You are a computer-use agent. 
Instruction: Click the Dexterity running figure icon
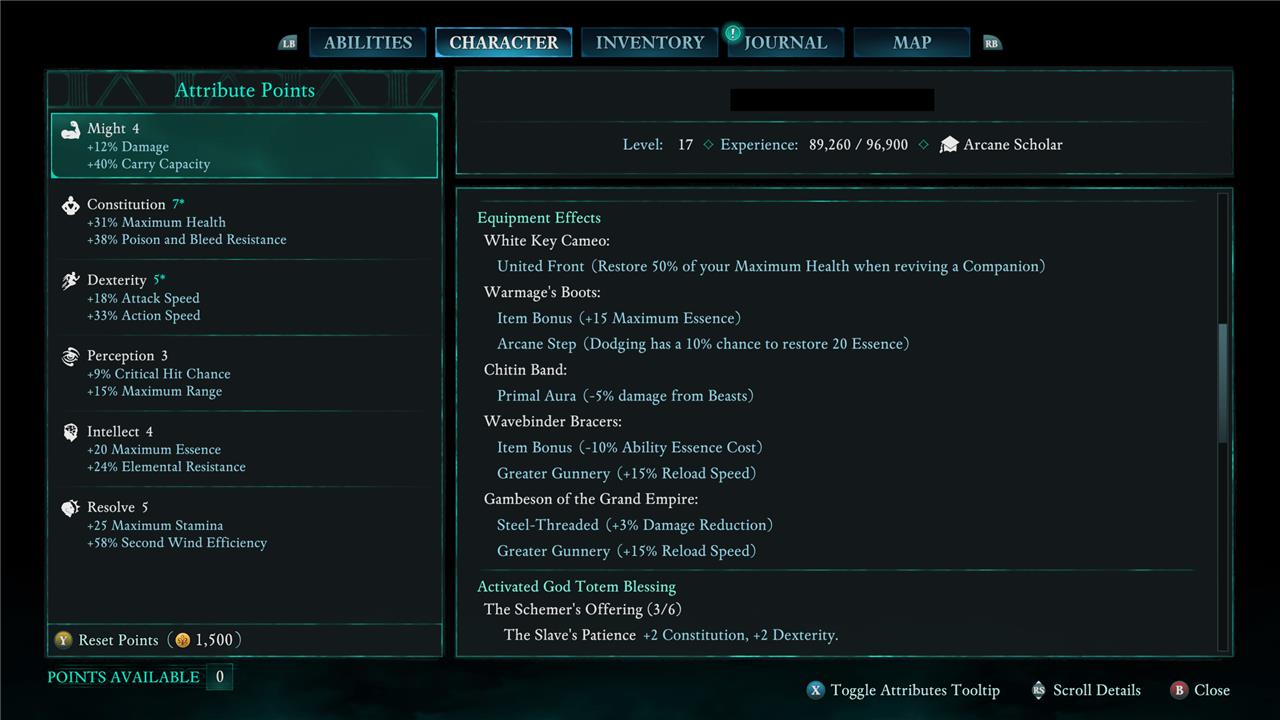click(x=70, y=282)
